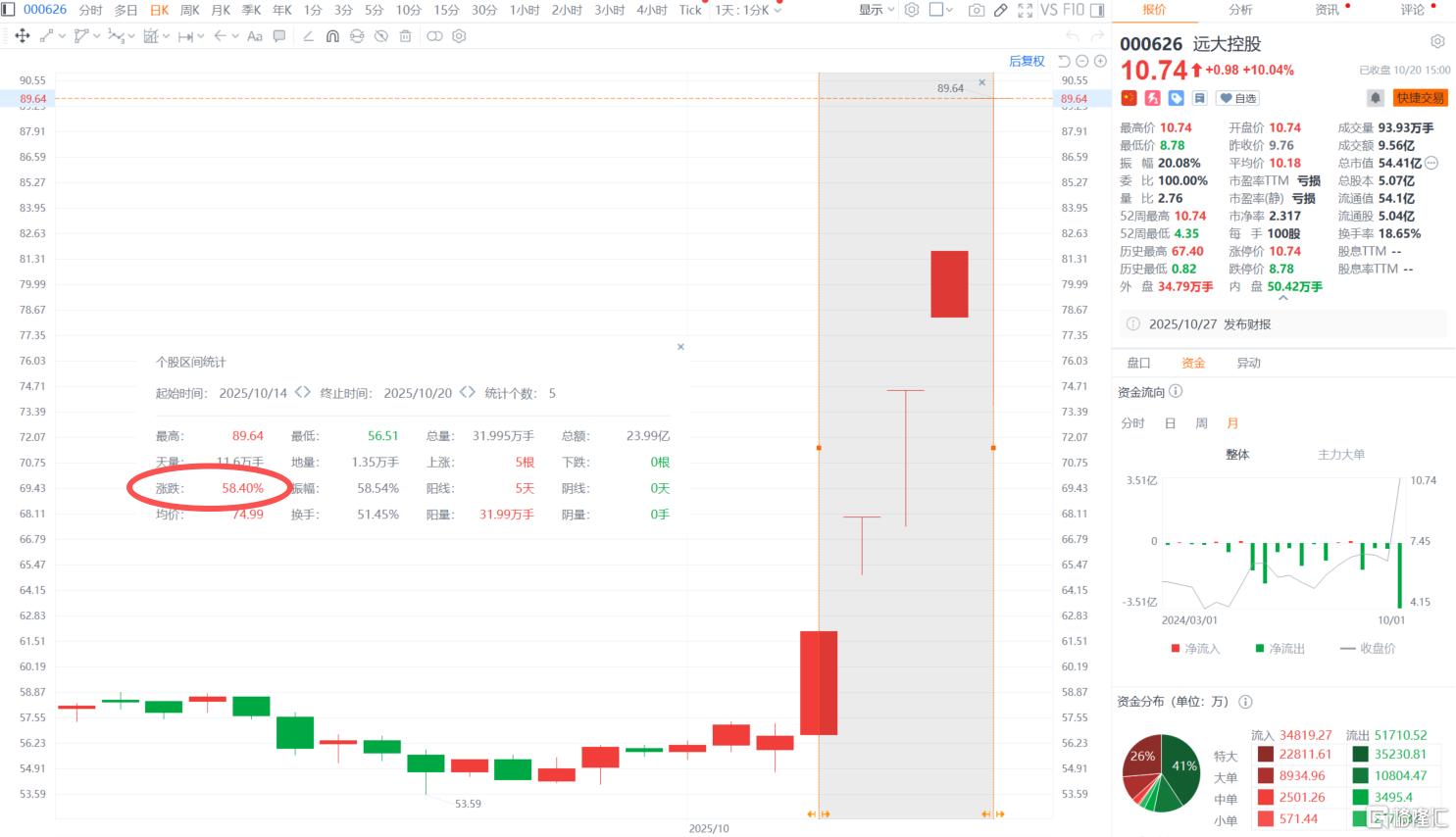
Task: Click the price alert bell icon
Action: pyautogui.click(x=1375, y=98)
